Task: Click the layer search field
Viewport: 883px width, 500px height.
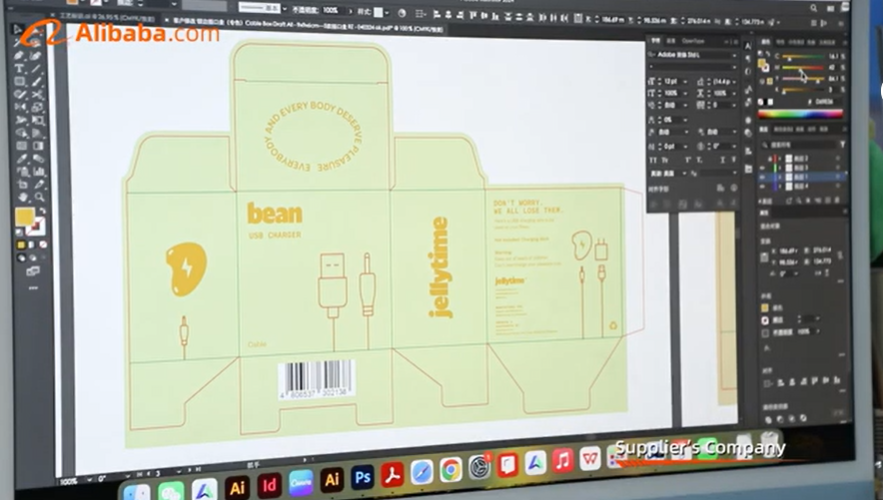Action: (800, 145)
